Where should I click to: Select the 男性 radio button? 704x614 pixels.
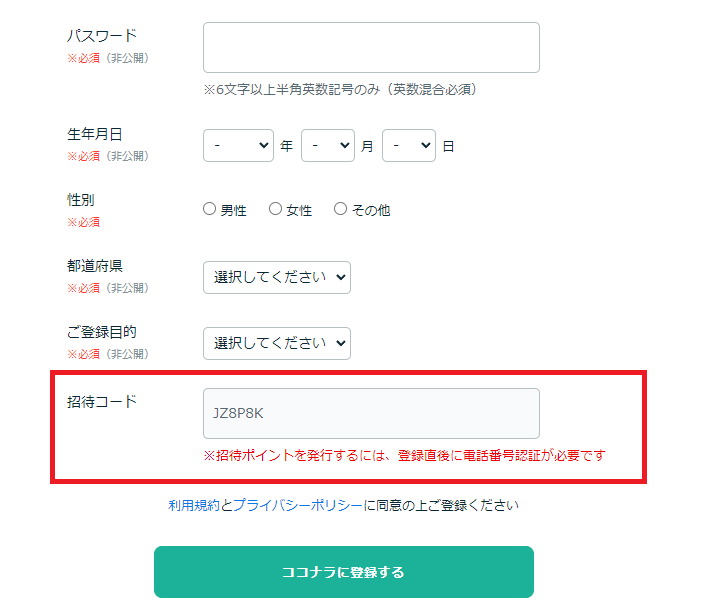click(x=210, y=209)
